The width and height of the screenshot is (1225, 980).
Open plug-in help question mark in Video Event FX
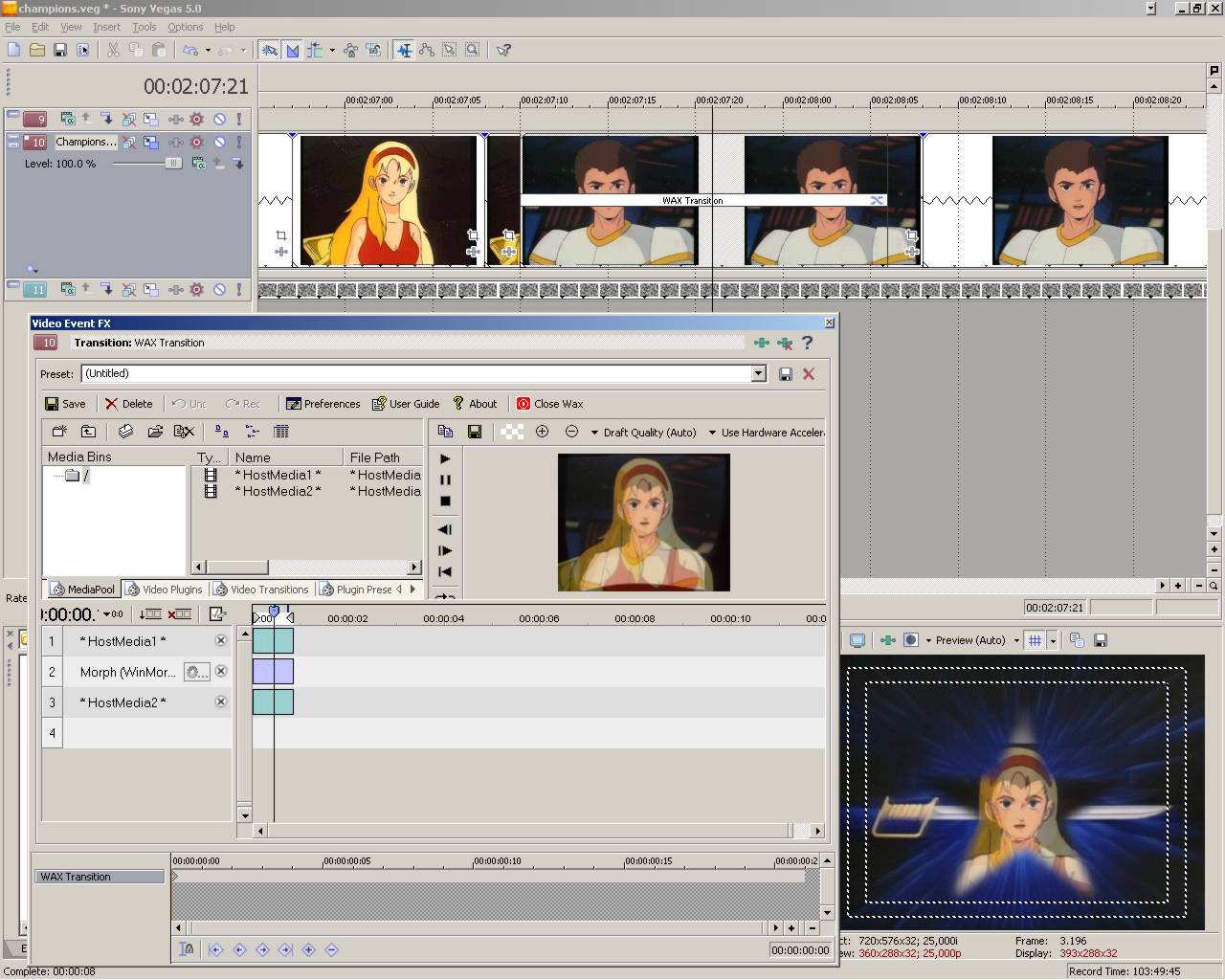click(807, 343)
